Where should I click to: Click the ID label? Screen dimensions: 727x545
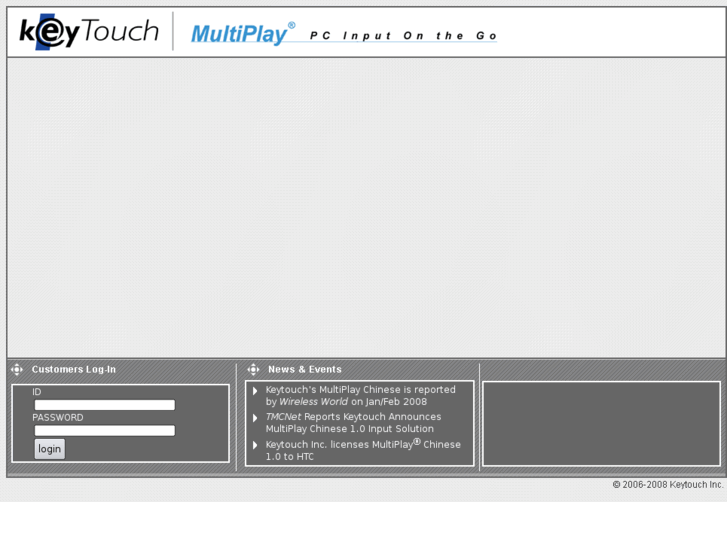tap(37, 392)
